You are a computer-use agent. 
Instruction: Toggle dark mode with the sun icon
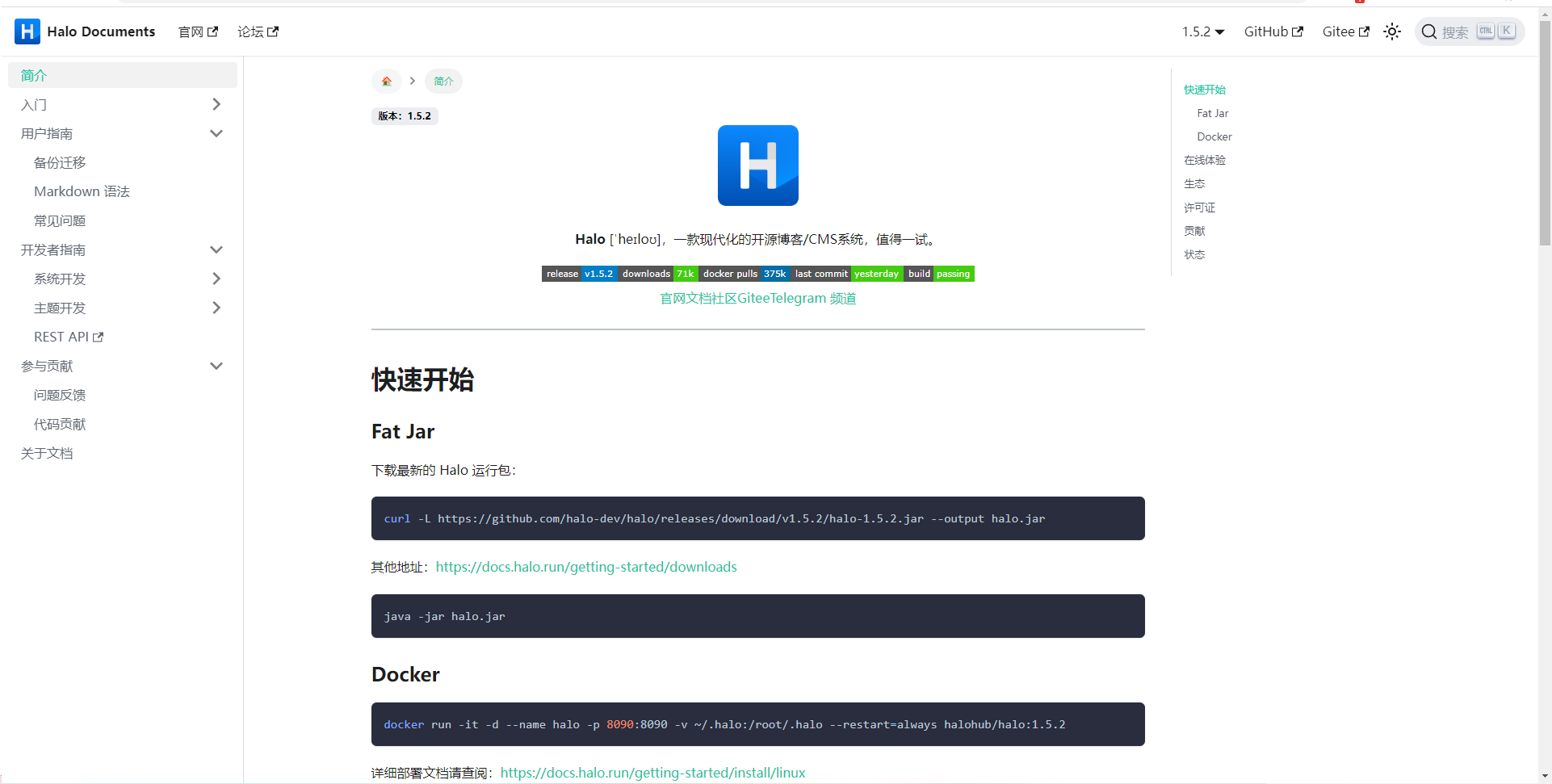click(1391, 31)
